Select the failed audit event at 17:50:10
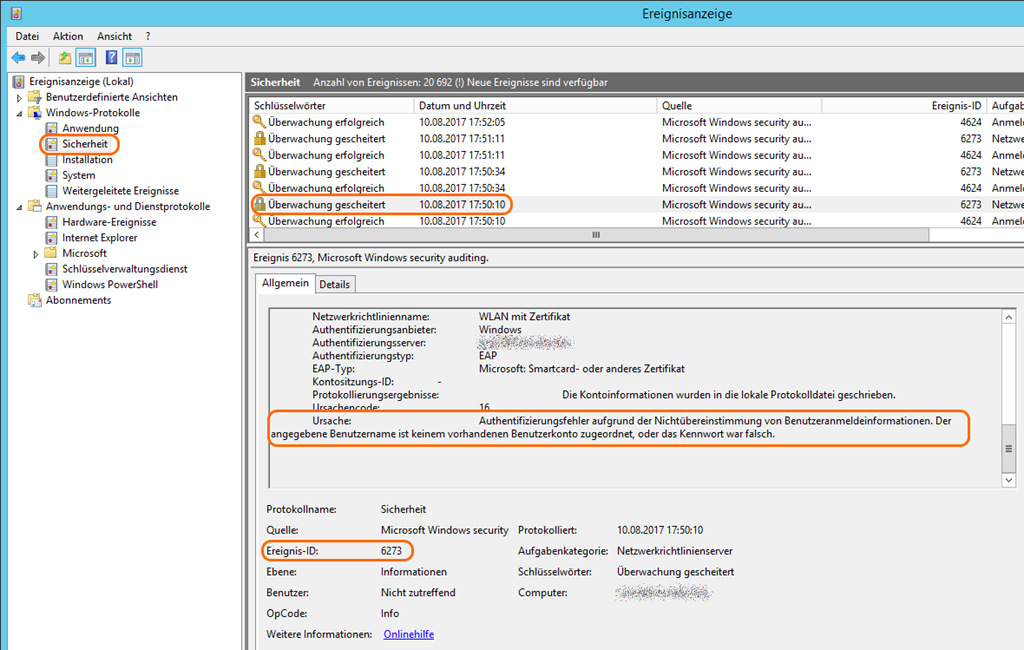1024x650 pixels. [326, 204]
